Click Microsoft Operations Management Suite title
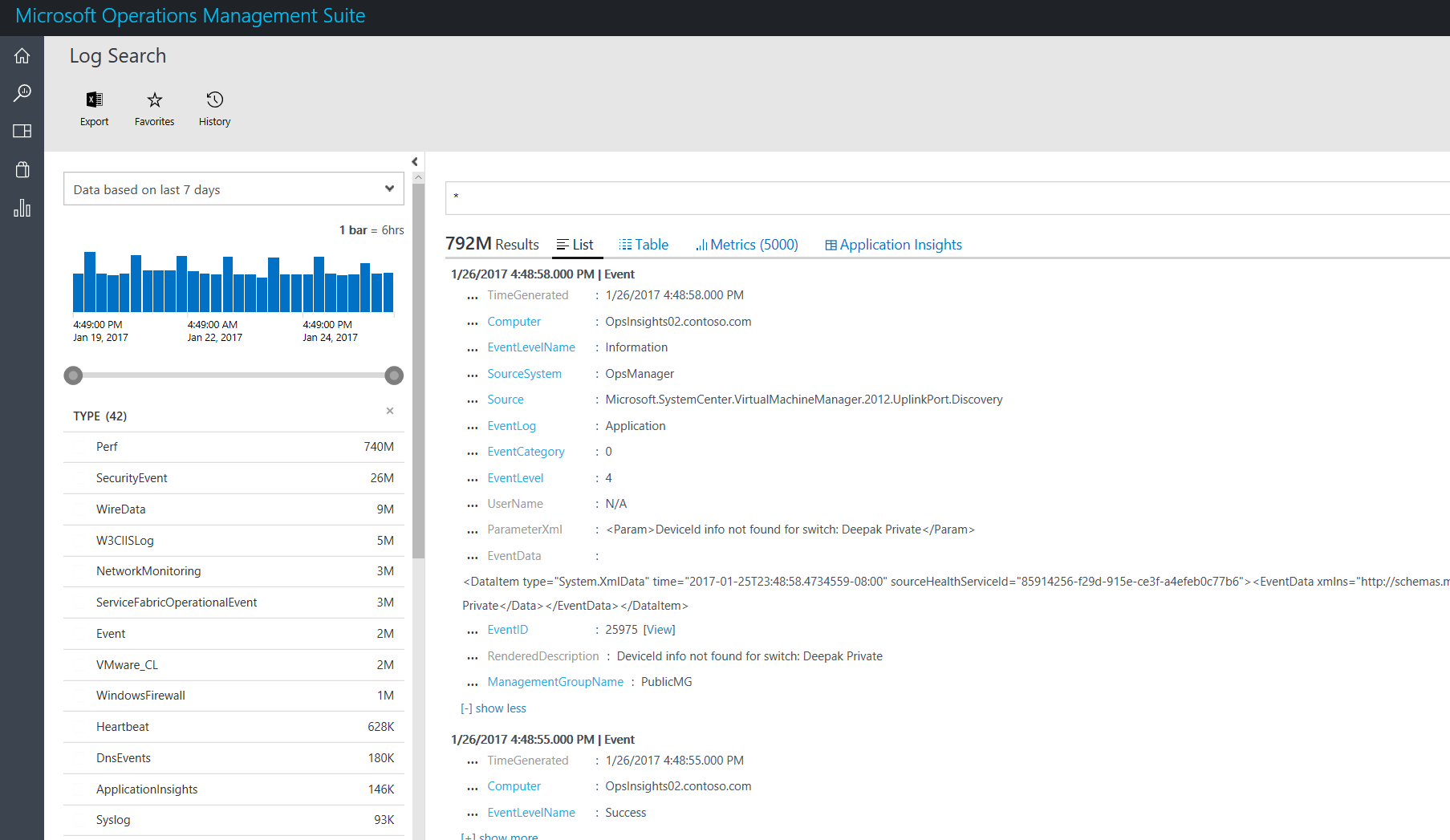Image resolution: width=1450 pixels, height=840 pixels. tap(190, 16)
